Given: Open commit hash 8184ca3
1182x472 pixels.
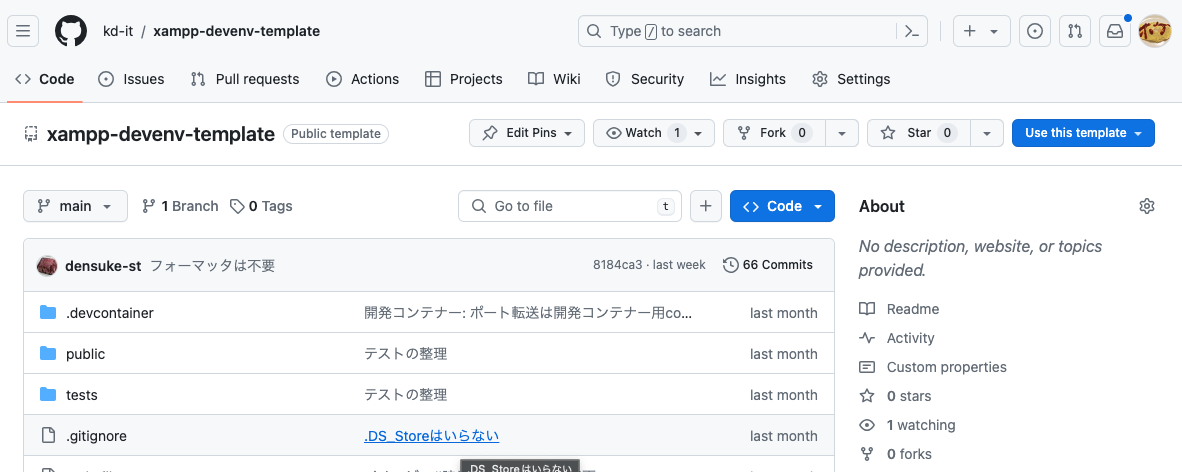Looking at the screenshot, I should [x=617, y=265].
